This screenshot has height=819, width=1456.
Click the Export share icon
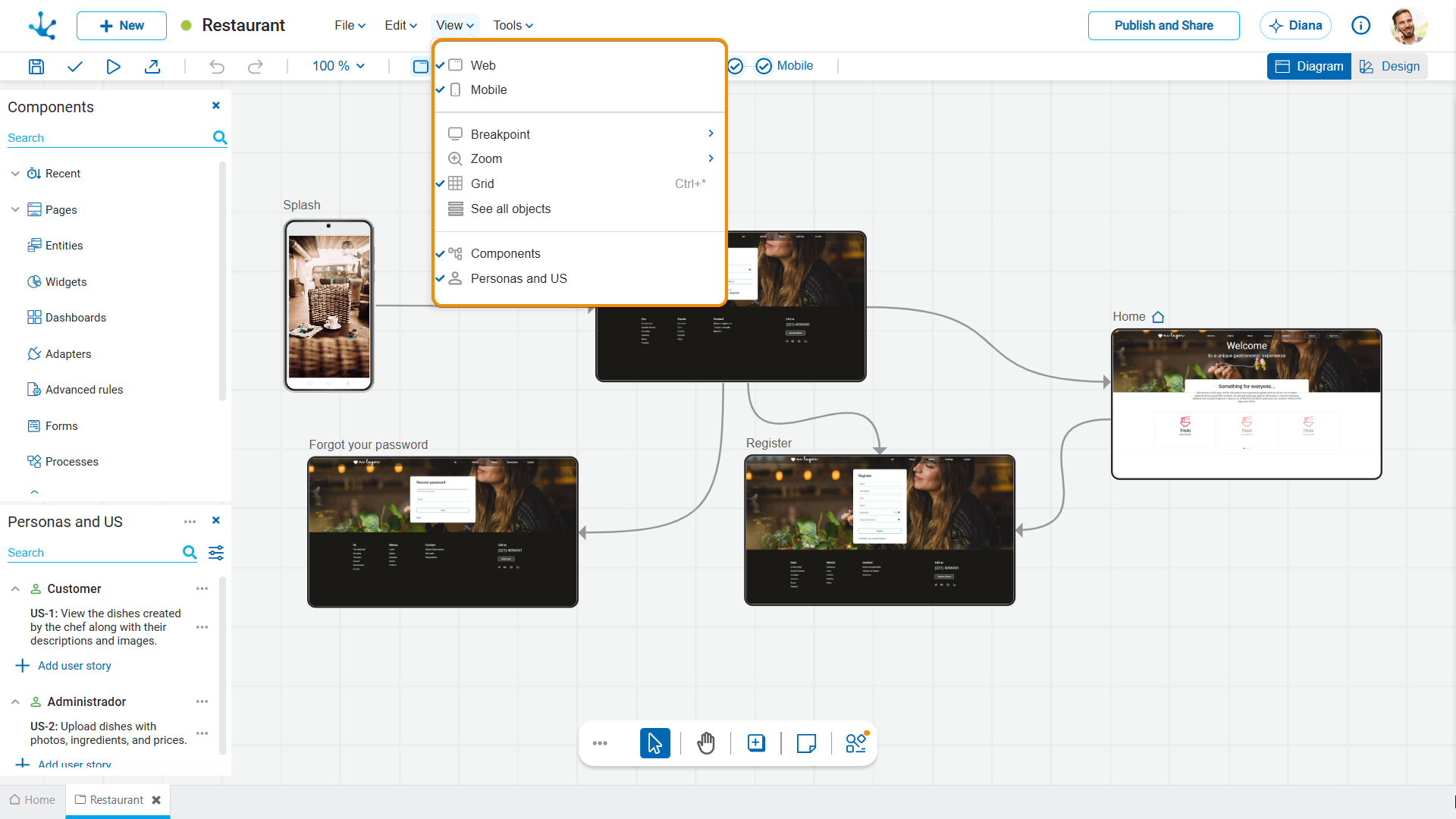pyautogui.click(x=152, y=66)
